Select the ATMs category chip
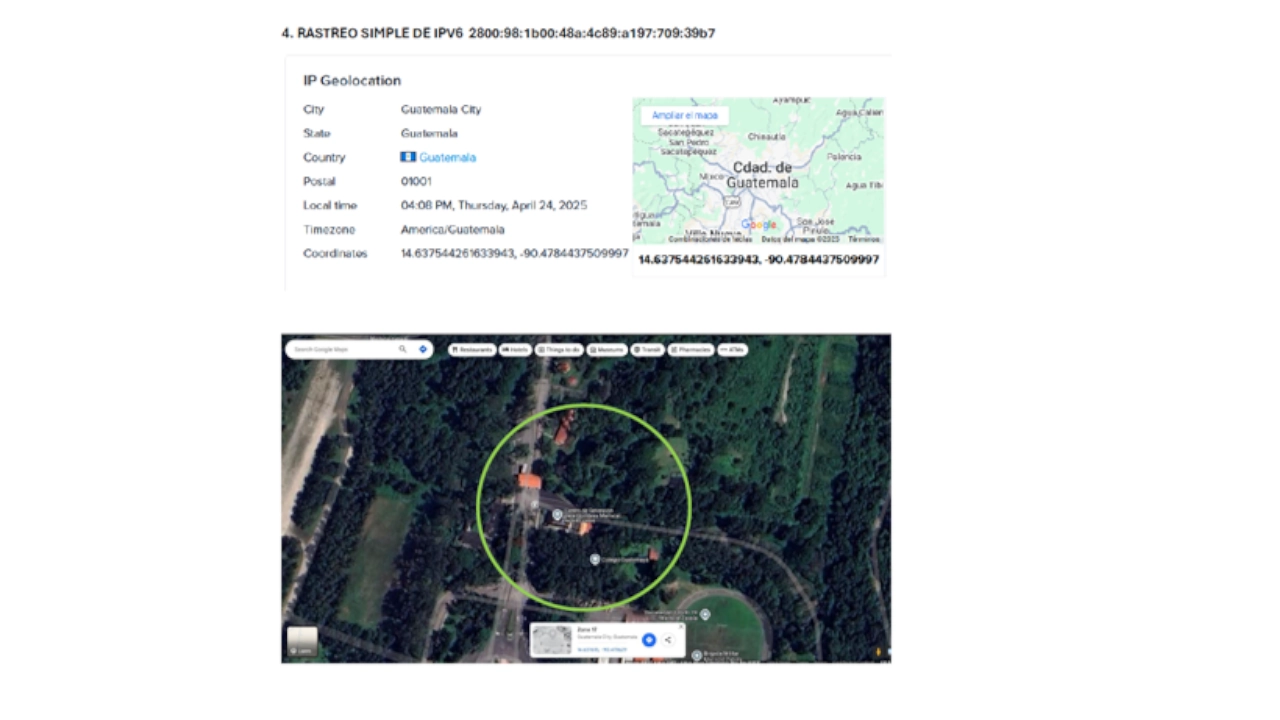1280x720 pixels. tap(732, 350)
